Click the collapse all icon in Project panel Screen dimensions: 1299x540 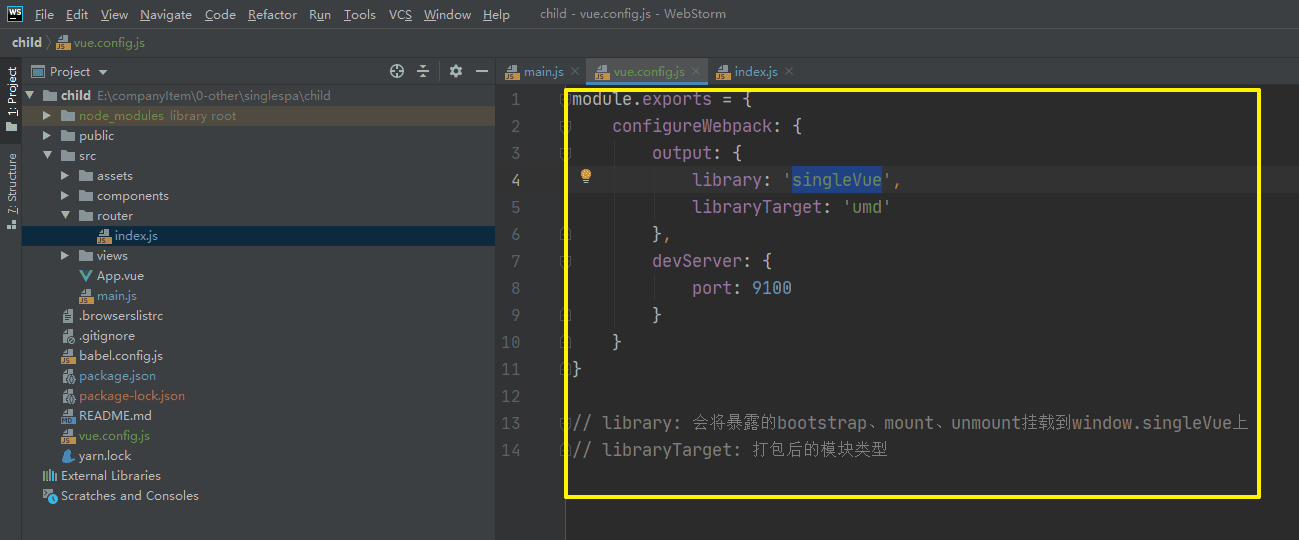(423, 71)
